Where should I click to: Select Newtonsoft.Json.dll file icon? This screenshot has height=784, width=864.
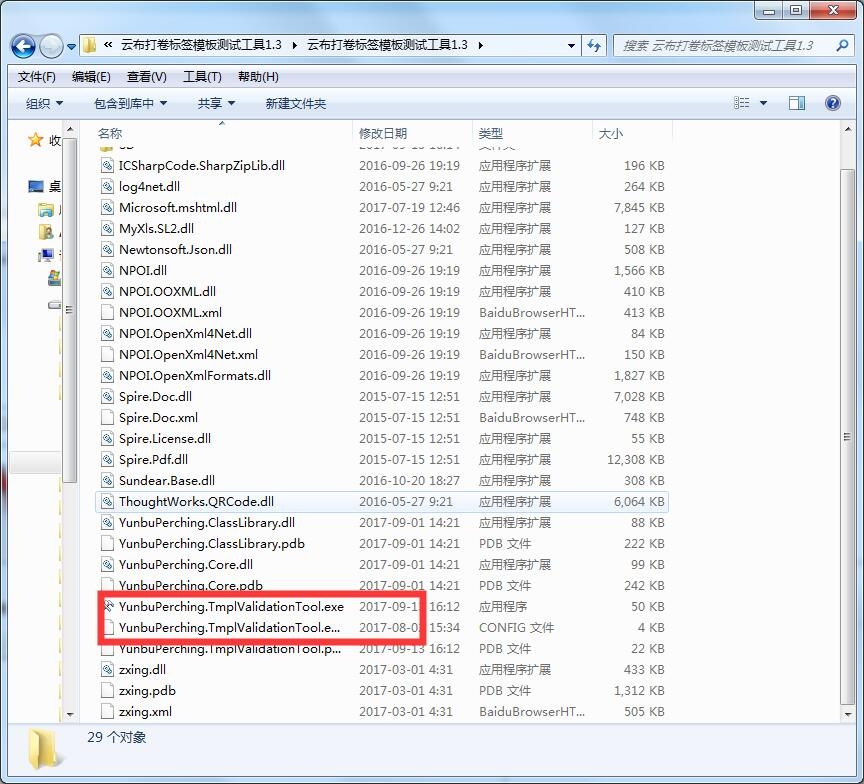pos(107,249)
